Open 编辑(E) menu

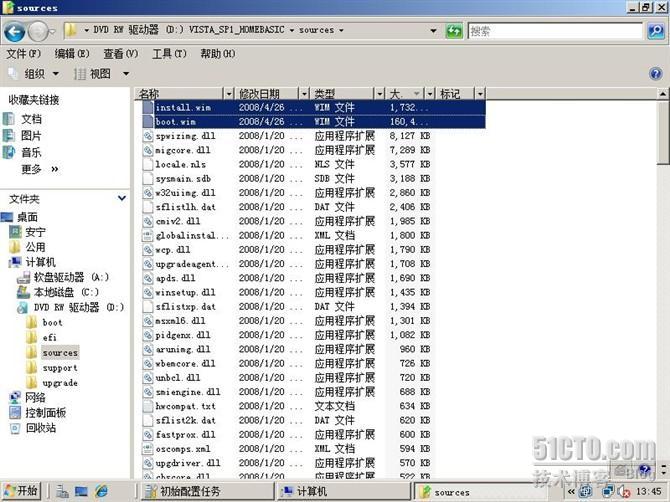(72, 54)
